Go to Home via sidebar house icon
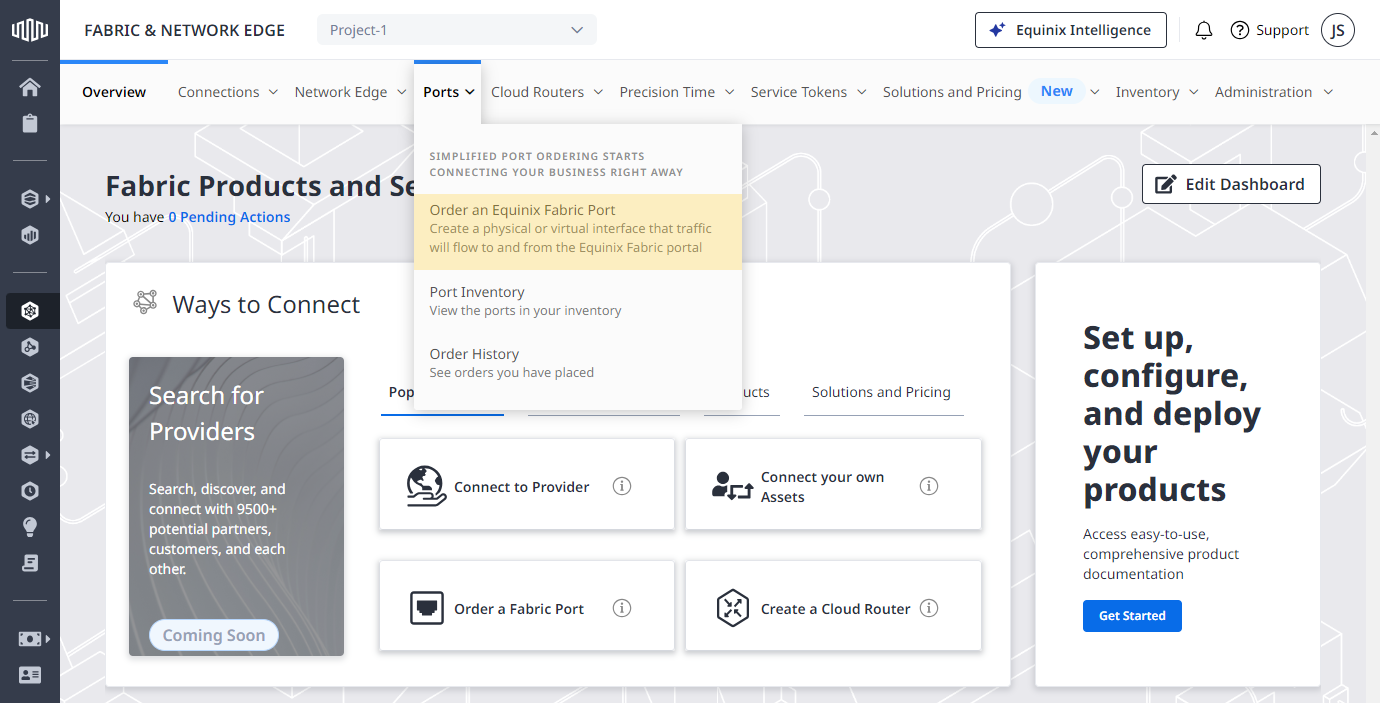Screen dimensions: 1380x703 [30, 87]
